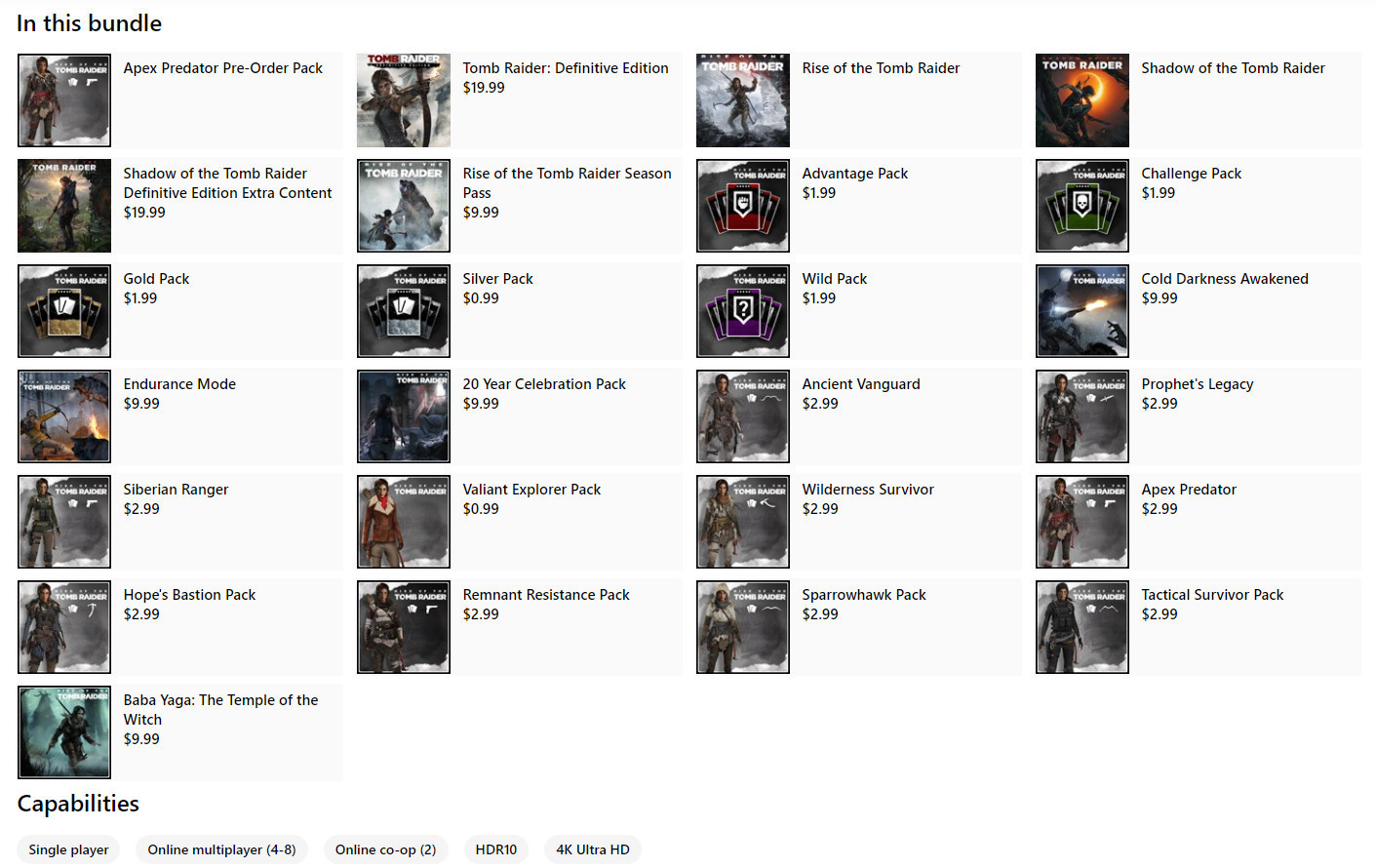1376x868 pixels.
Task: Open Remnant Resistance Pack outfit image
Action: (x=404, y=627)
